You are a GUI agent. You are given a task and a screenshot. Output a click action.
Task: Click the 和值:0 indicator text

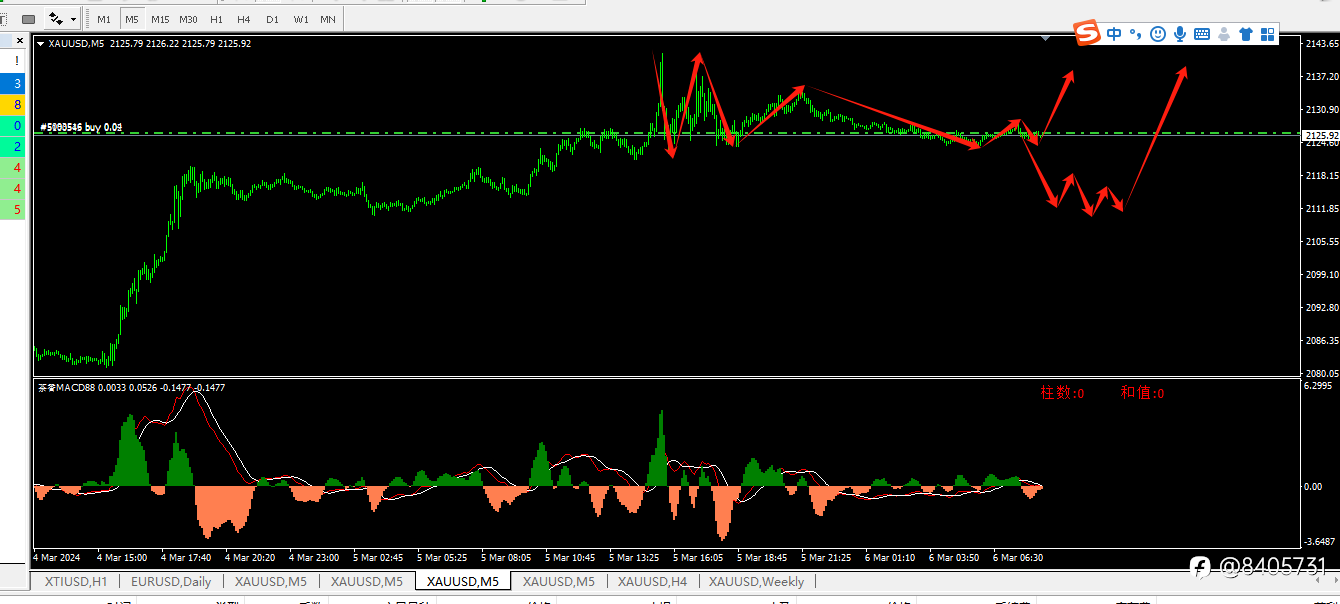point(1142,393)
